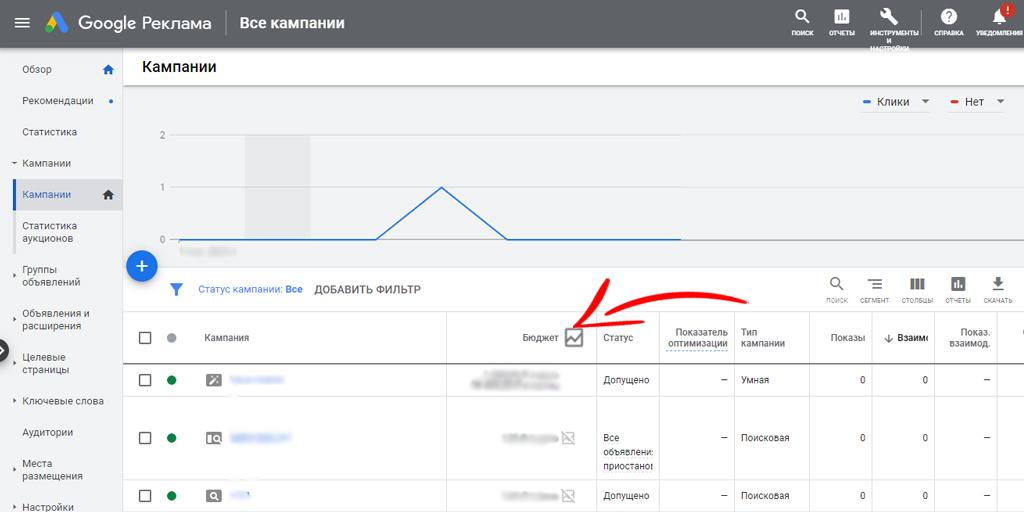The width and height of the screenshot is (1024, 512).
Task: Check the Smart campaign row checkbox
Action: point(145,380)
